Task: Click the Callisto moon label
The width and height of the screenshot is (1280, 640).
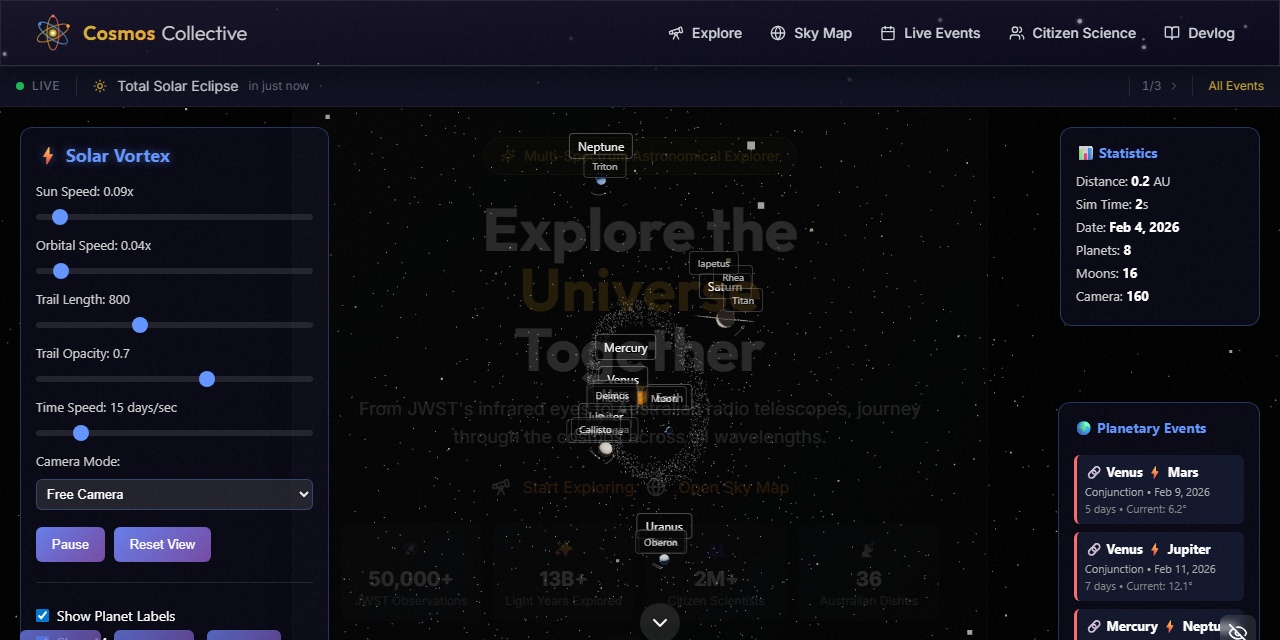Action: [x=595, y=430]
